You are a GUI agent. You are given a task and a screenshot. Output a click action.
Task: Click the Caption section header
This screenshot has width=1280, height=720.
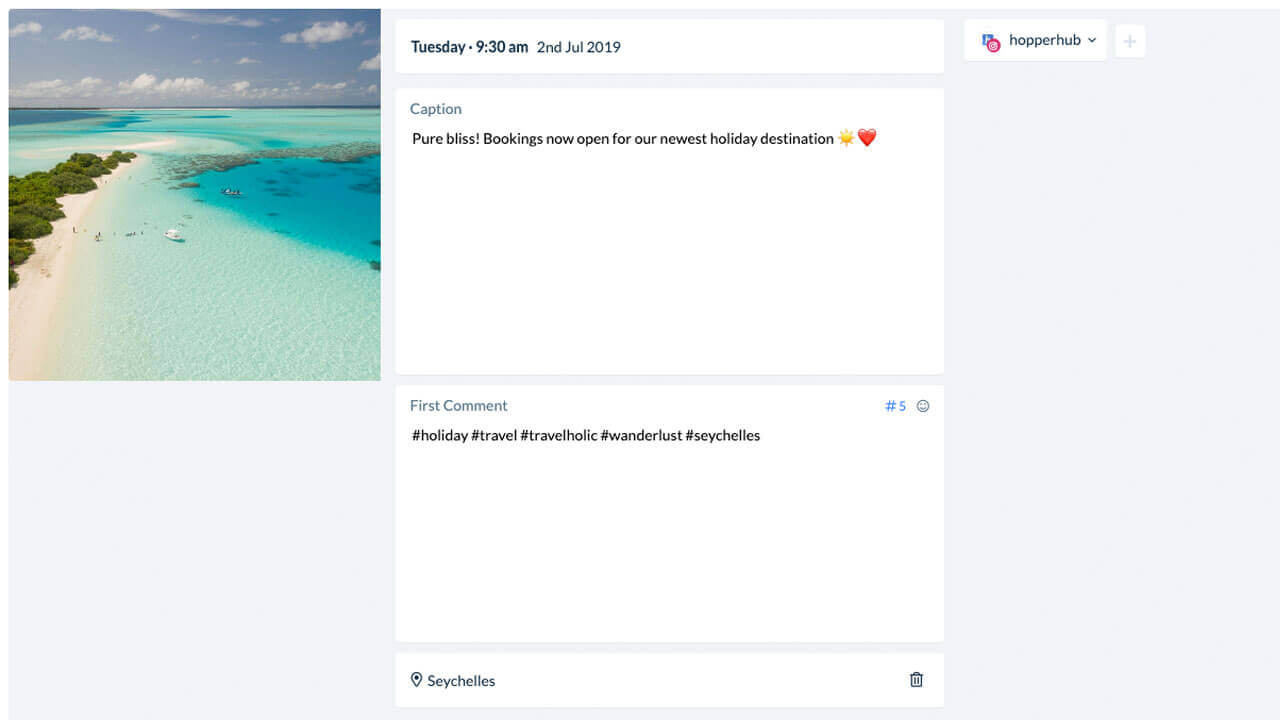(435, 108)
